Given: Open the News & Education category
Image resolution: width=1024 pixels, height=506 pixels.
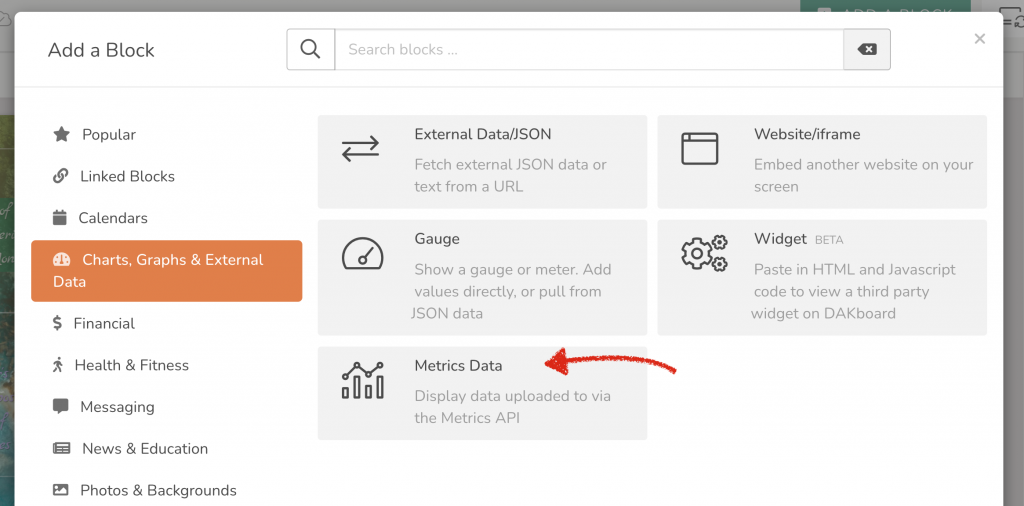Looking at the screenshot, I should (167, 449).
